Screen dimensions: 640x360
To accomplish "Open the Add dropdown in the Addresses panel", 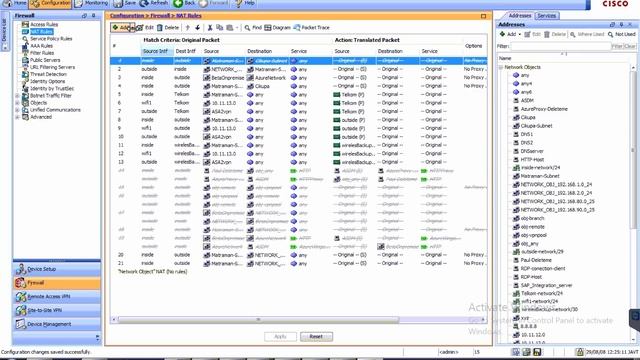I will (x=520, y=34).
